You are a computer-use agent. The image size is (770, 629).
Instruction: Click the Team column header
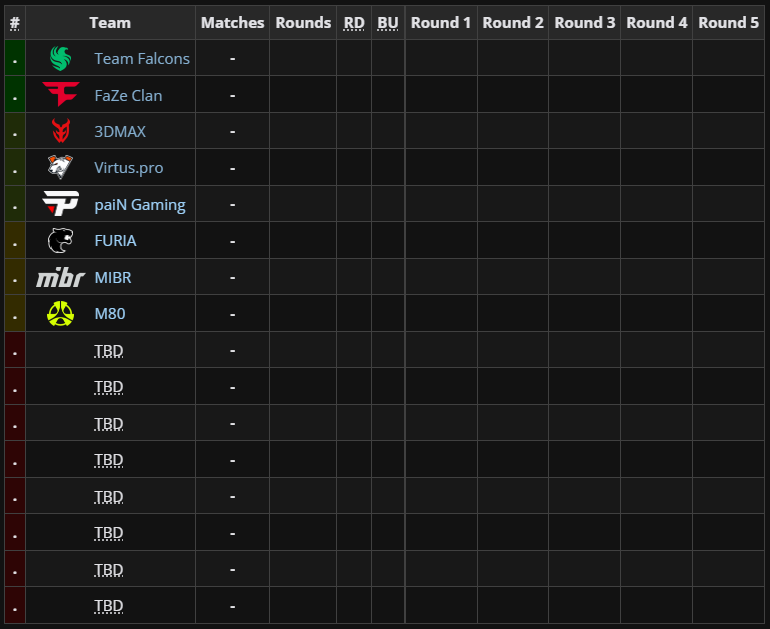[x=110, y=23]
